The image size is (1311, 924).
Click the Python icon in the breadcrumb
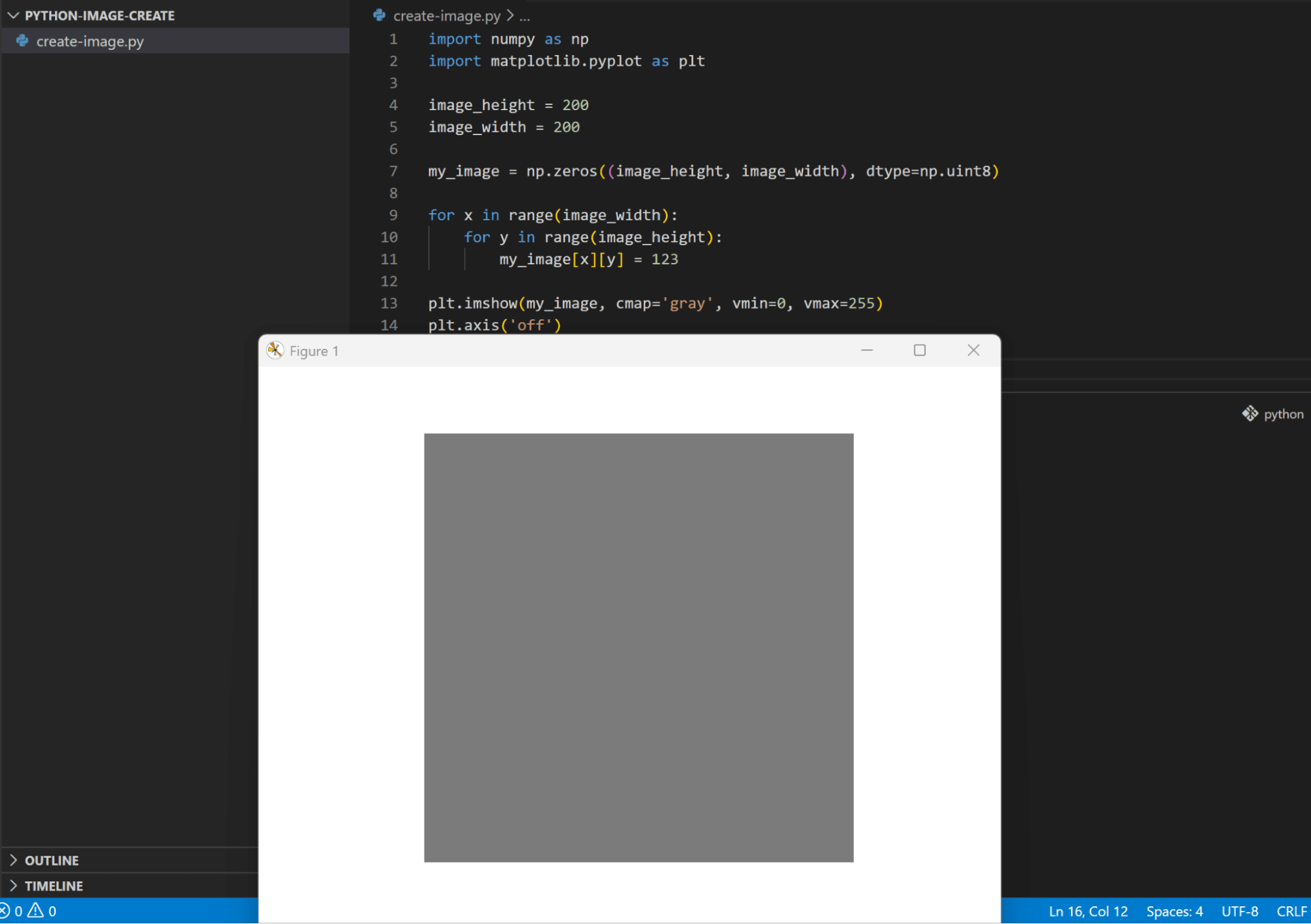(379, 15)
